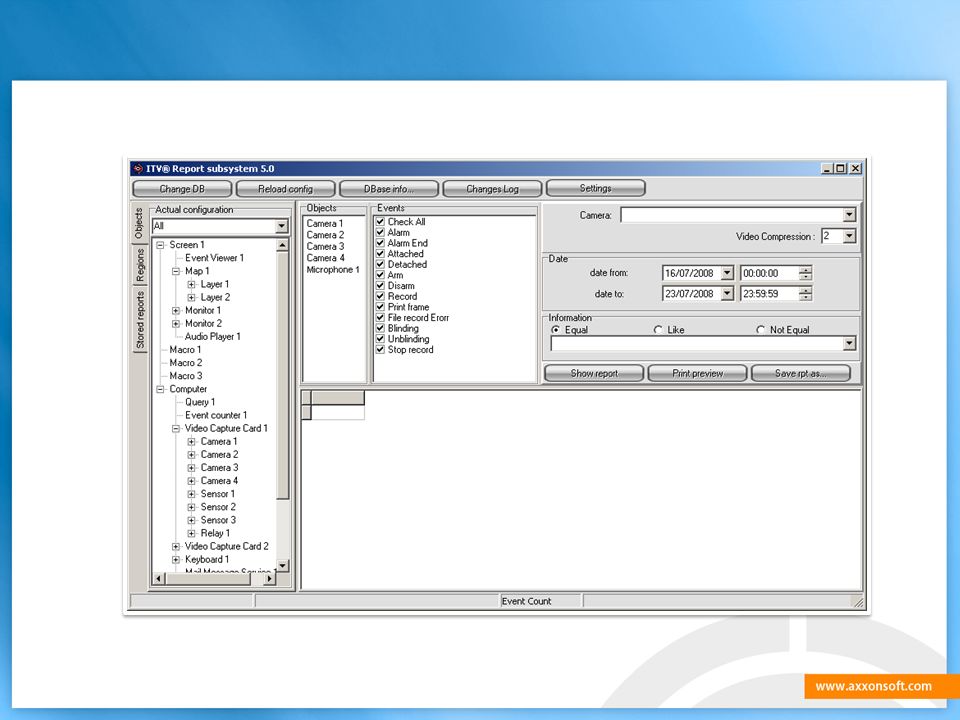Expand the Keyboard 1 tree node
This screenshot has height=720, width=960.
pyautogui.click(x=176, y=560)
